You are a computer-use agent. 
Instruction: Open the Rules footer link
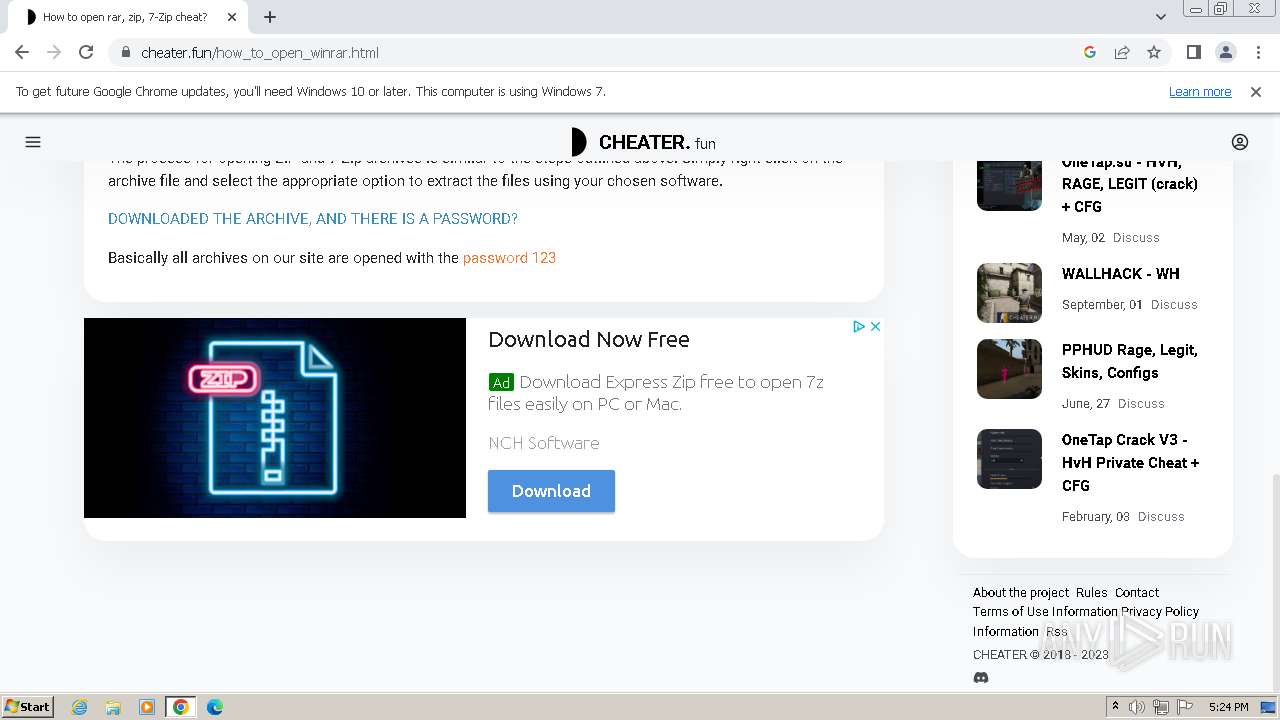point(1092,592)
